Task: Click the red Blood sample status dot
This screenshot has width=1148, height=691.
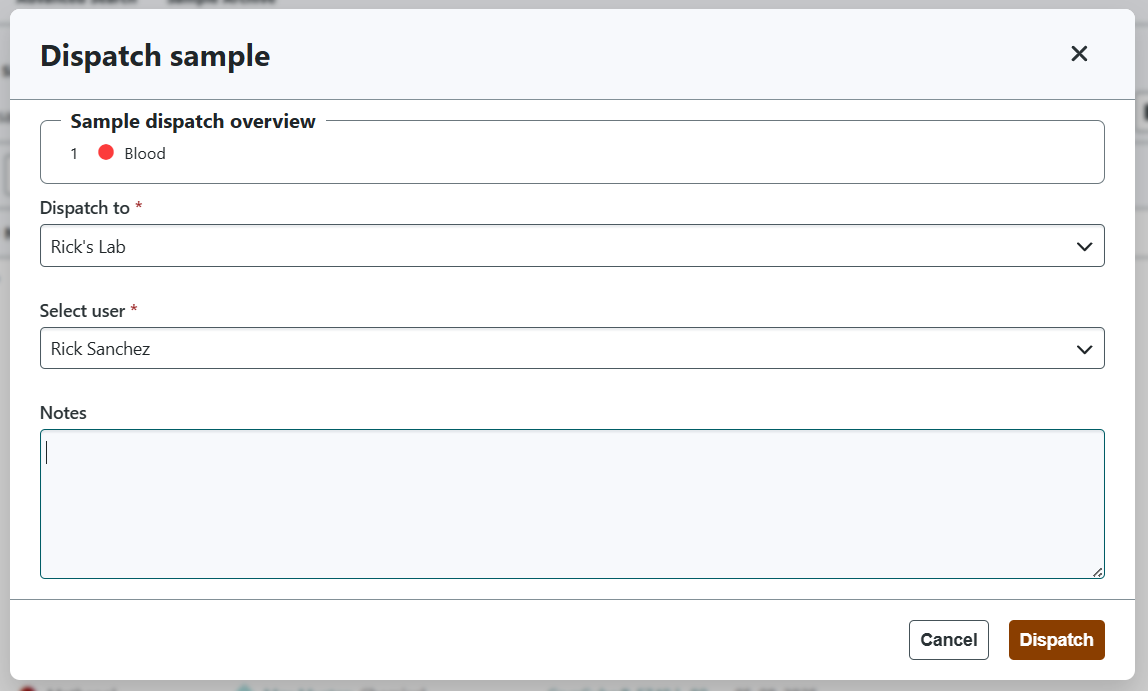Action: (106, 153)
